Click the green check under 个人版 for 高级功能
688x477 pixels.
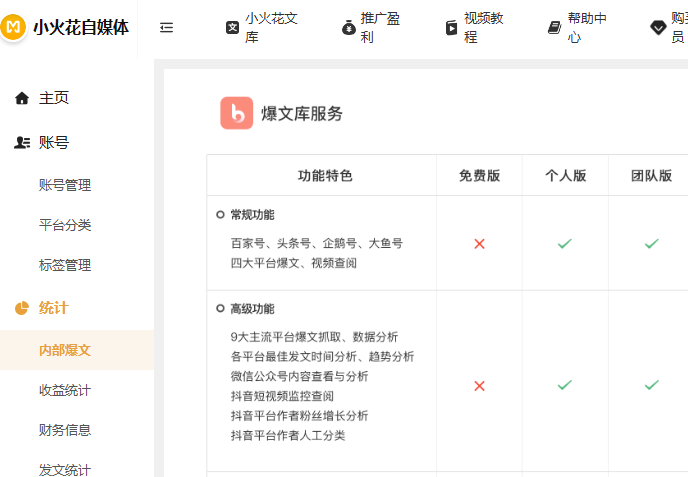[565, 385]
